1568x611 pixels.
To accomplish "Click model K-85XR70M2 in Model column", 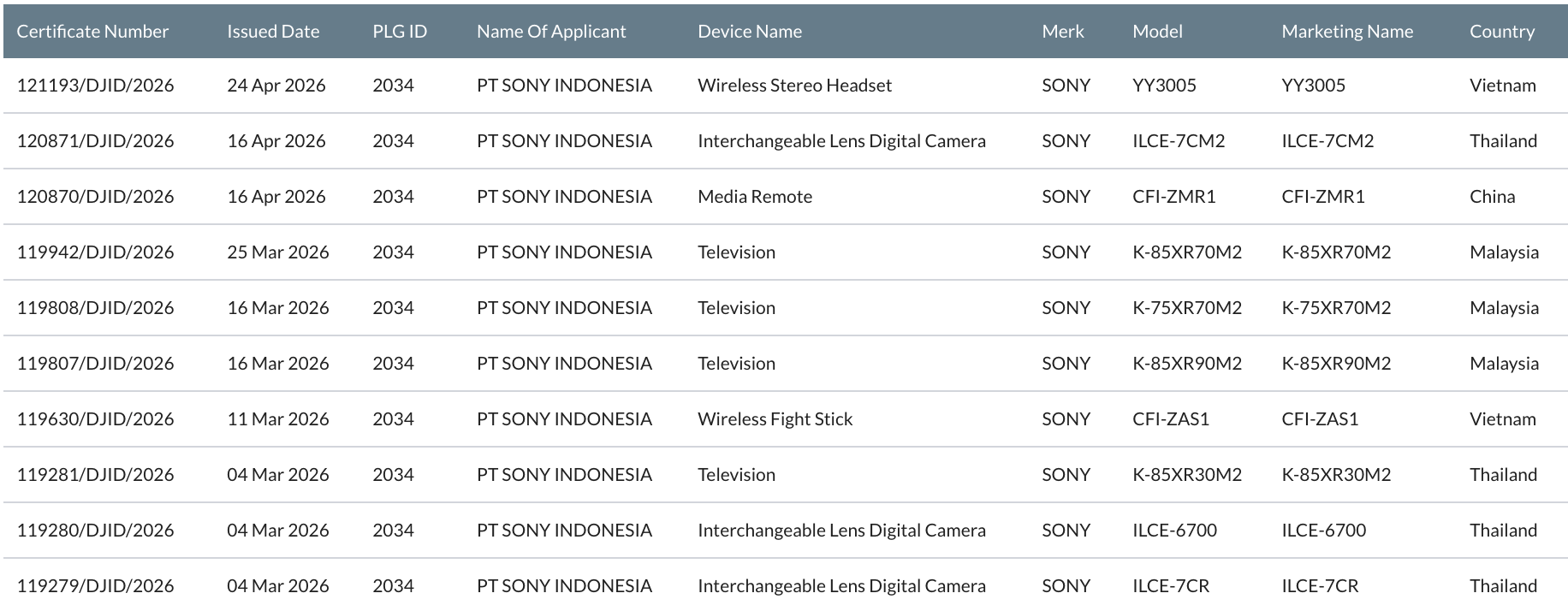I will coord(1187,252).
